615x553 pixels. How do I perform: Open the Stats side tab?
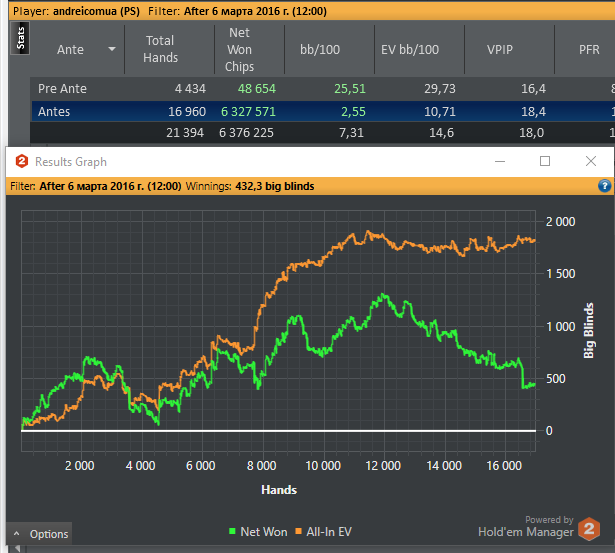click(22, 41)
